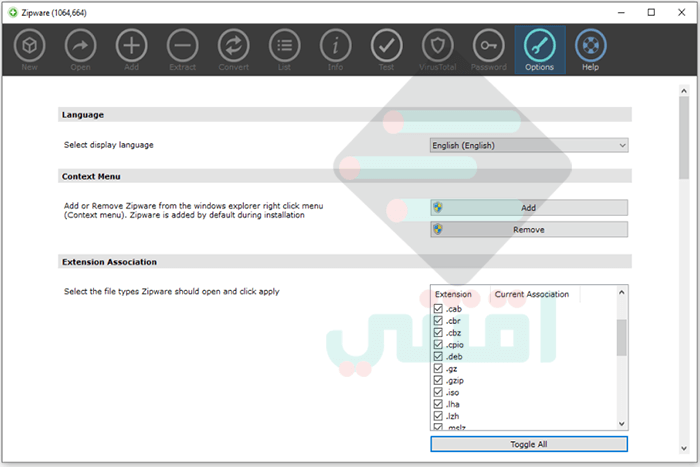Toggle the .gz extension checkbox

pyautogui.click(x=438, y=368)
